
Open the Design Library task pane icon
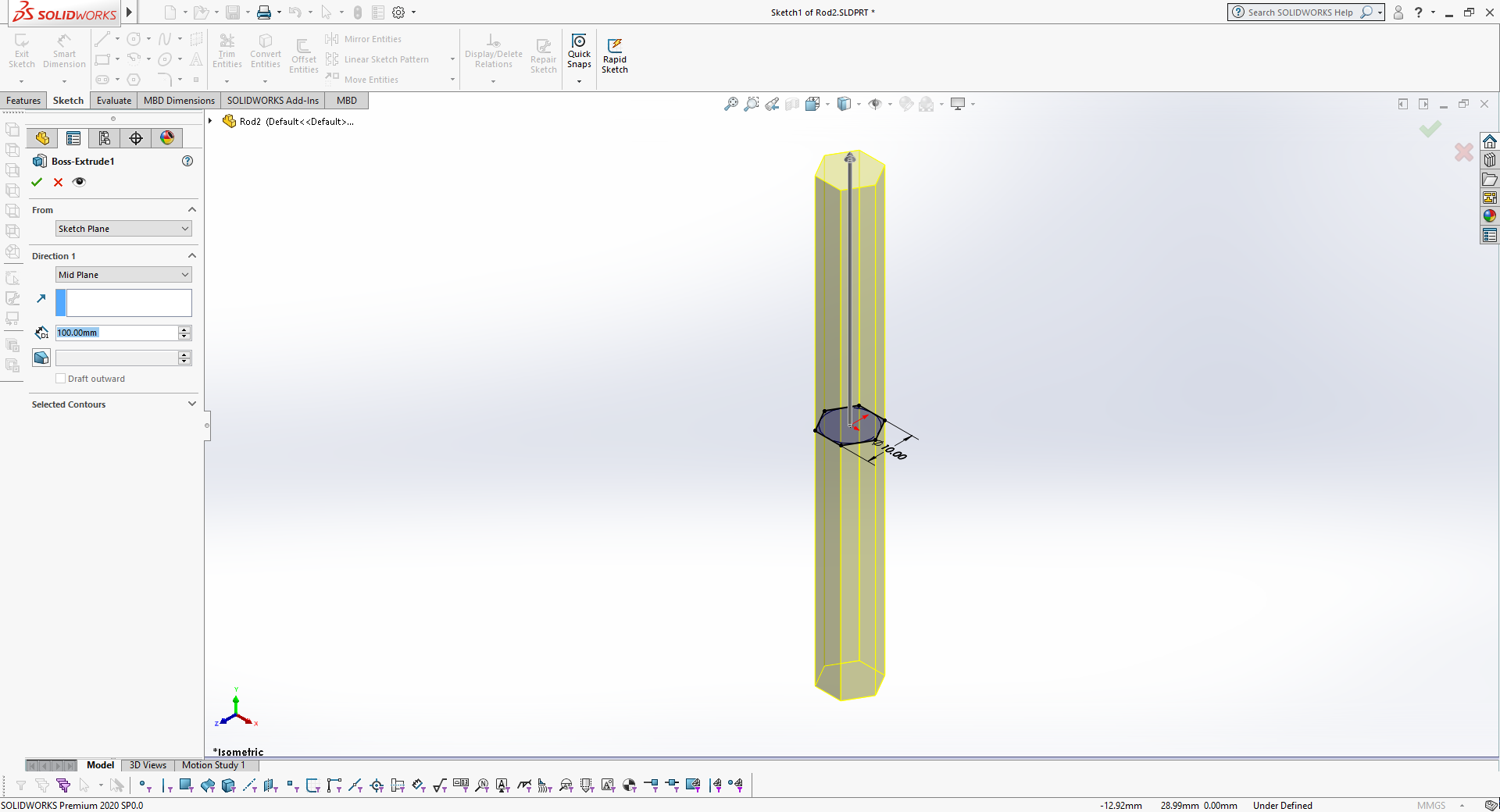click(1490, 160)
